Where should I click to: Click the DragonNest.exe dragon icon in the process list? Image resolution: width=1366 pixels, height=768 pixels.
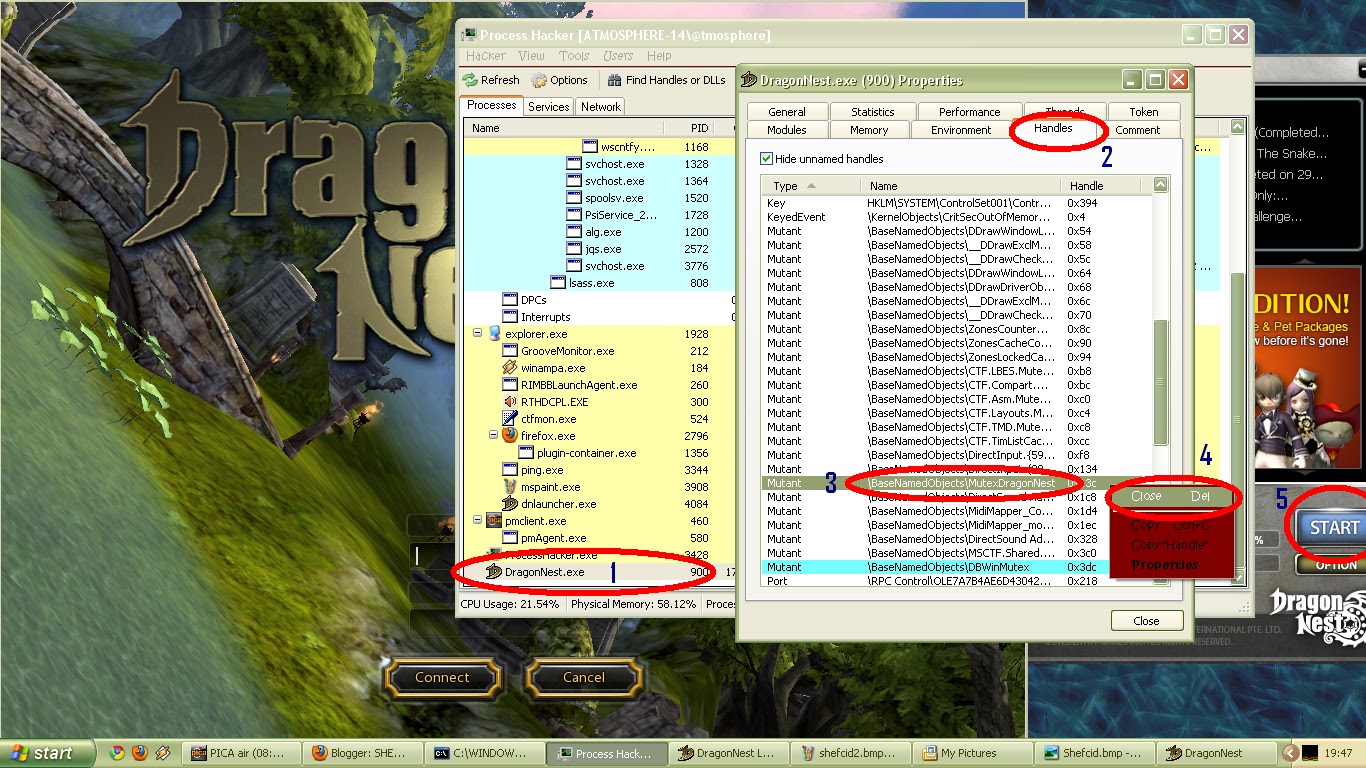pyautogui.click(x=494, y=572)
